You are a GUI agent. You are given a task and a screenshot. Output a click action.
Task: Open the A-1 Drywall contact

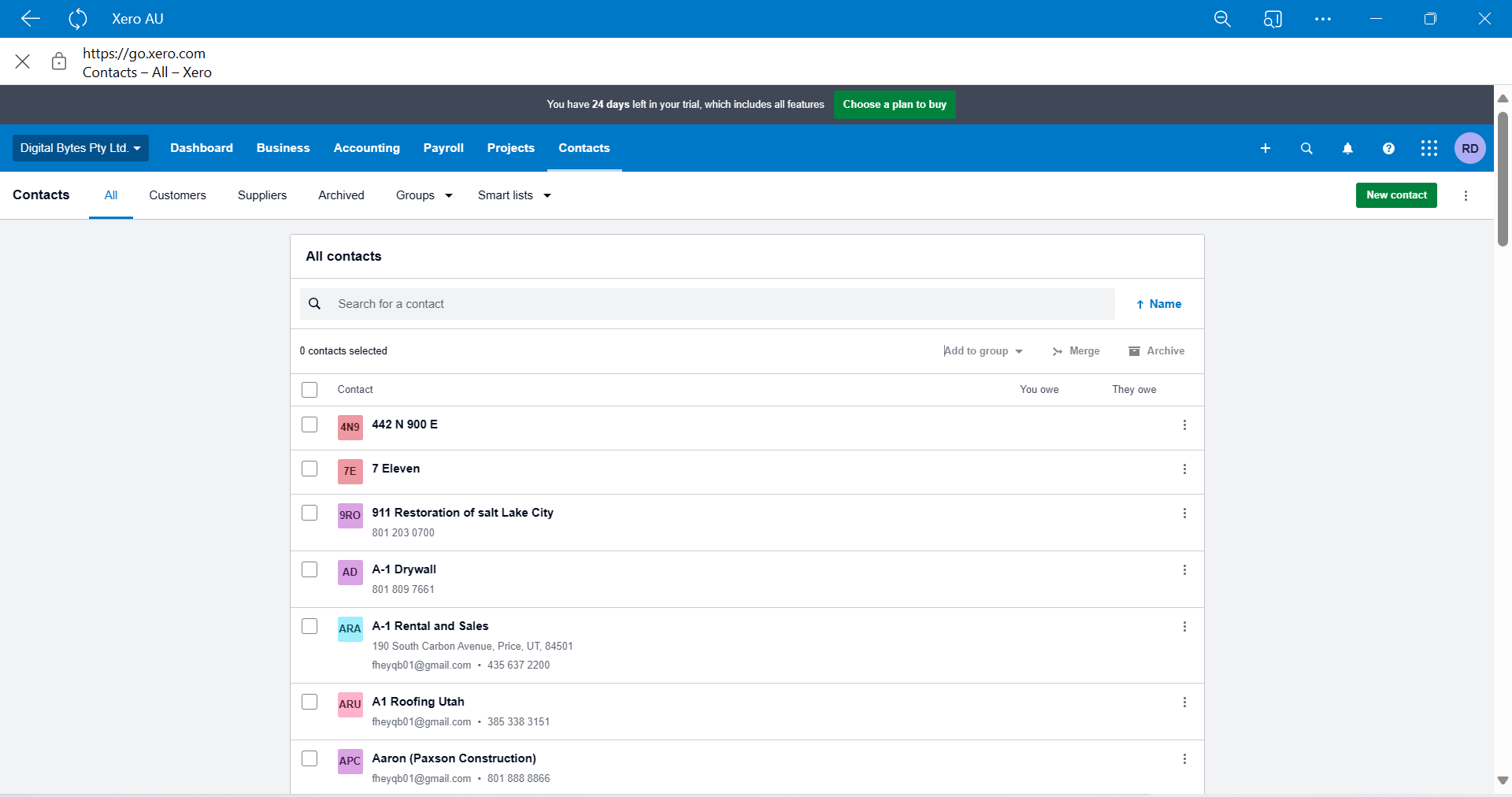[x=404, y=569]
